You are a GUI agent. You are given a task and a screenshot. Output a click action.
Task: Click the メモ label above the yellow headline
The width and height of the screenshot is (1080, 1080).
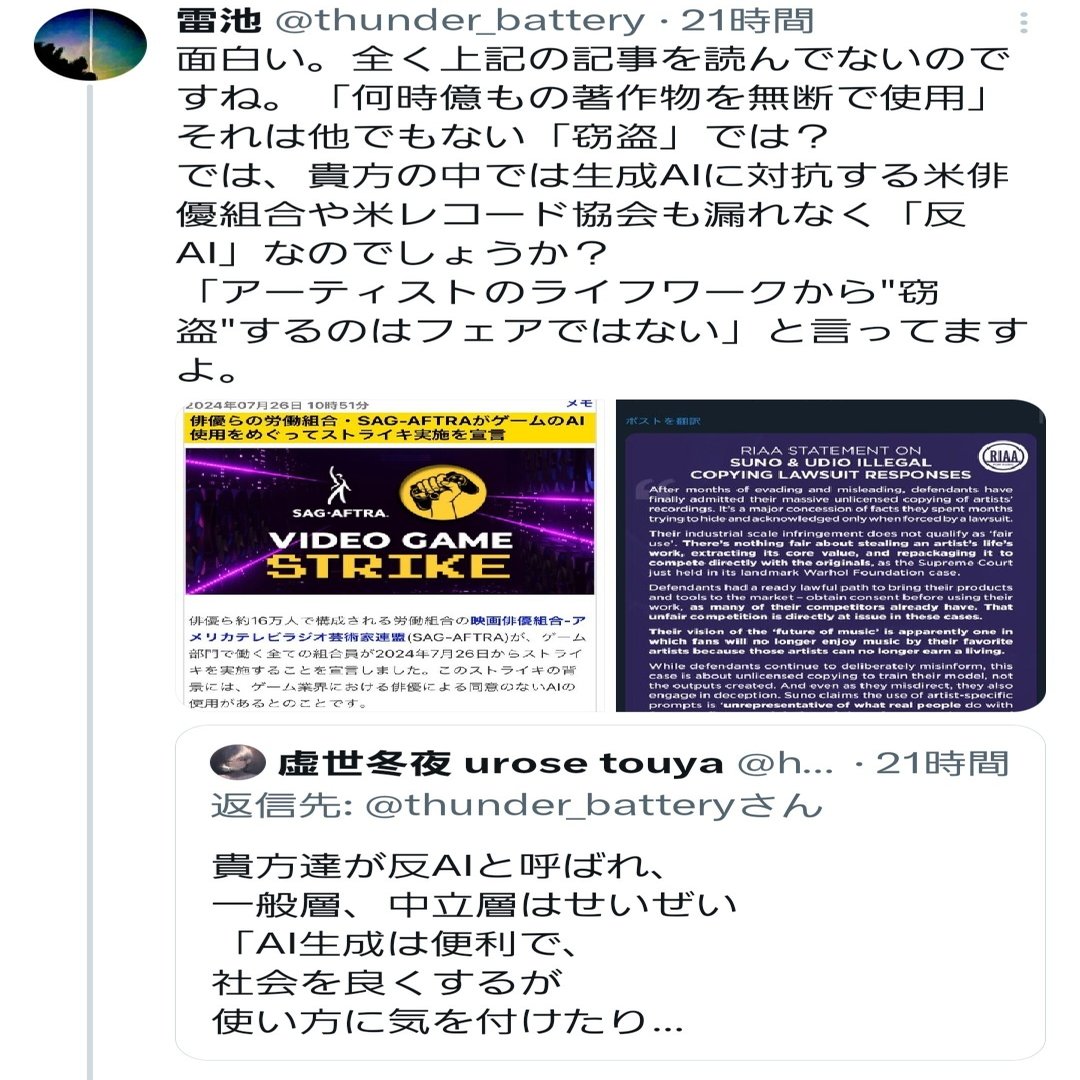(x=579, y=404)
